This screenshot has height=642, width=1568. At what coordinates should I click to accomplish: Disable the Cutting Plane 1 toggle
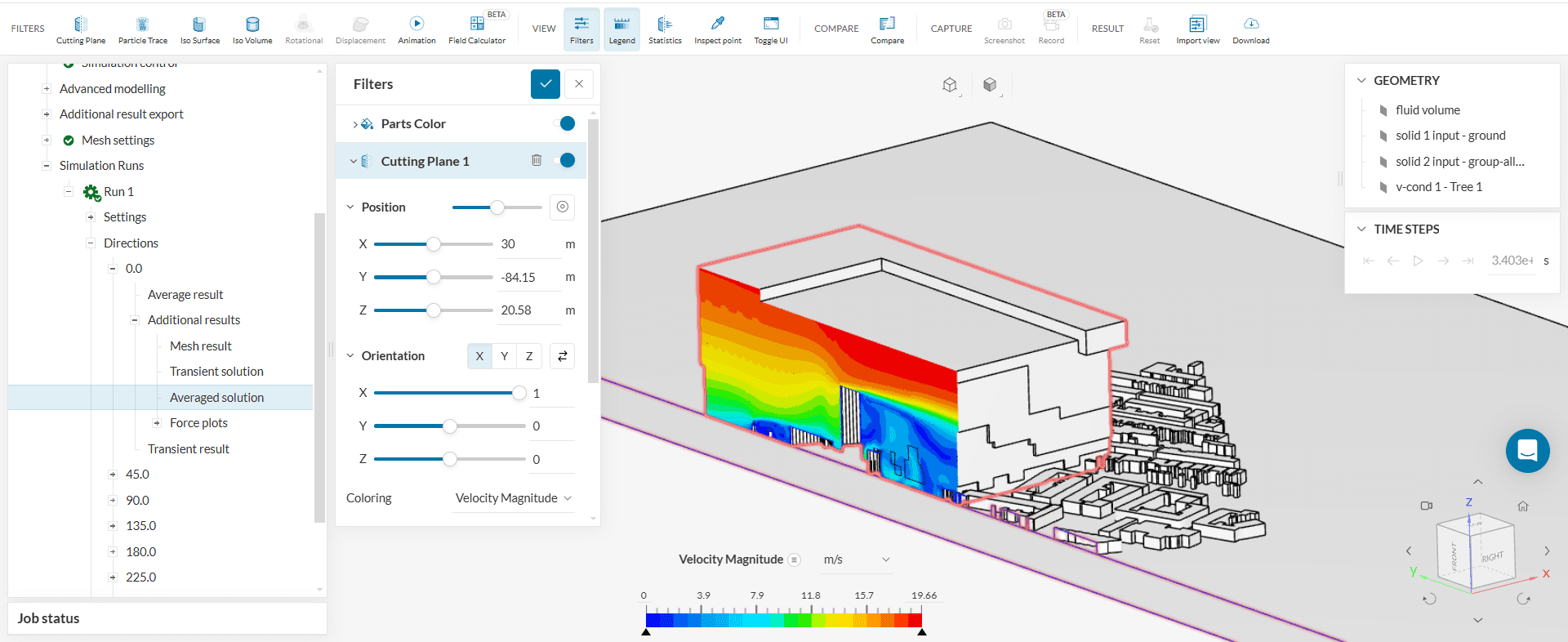tap(565, 161)
